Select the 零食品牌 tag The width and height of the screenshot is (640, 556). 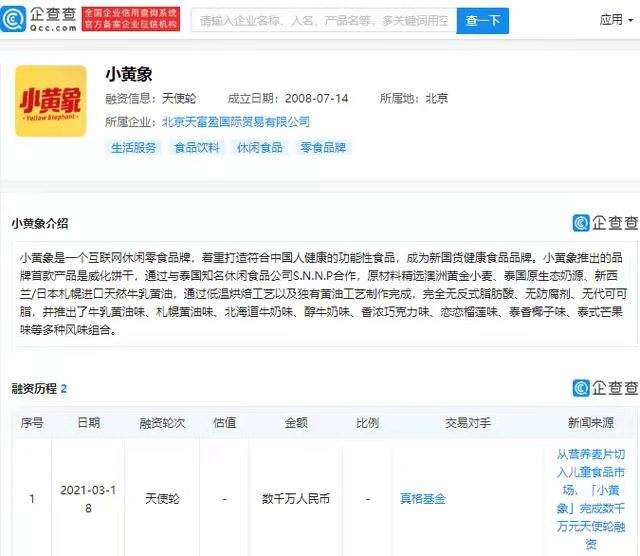click(x=323, y=147)
